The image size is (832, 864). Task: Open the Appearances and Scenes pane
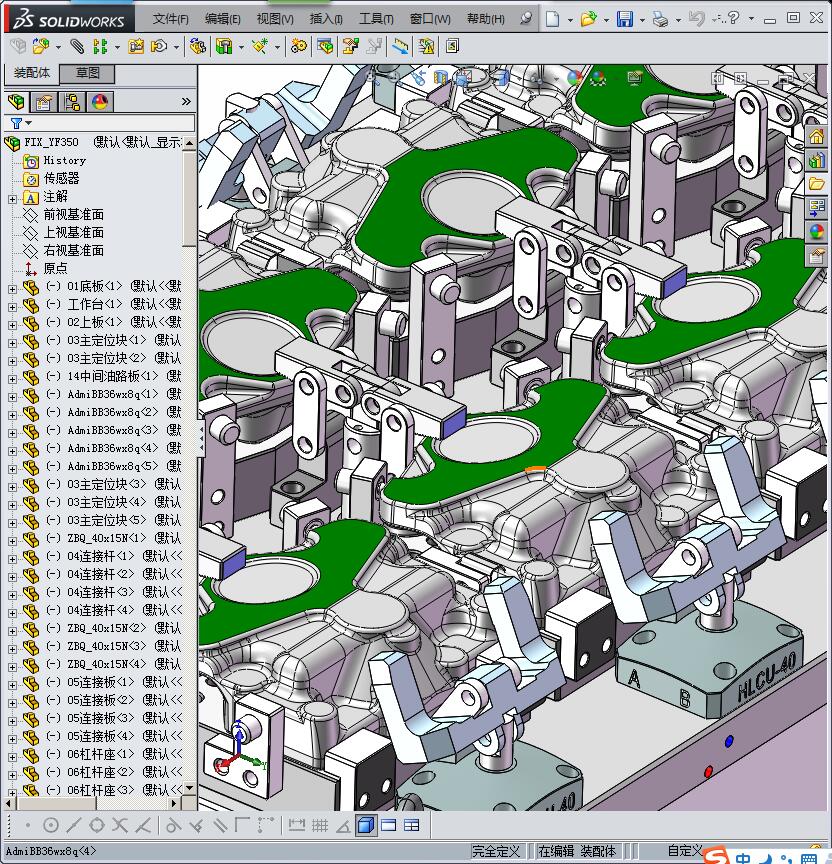[817, 231]
